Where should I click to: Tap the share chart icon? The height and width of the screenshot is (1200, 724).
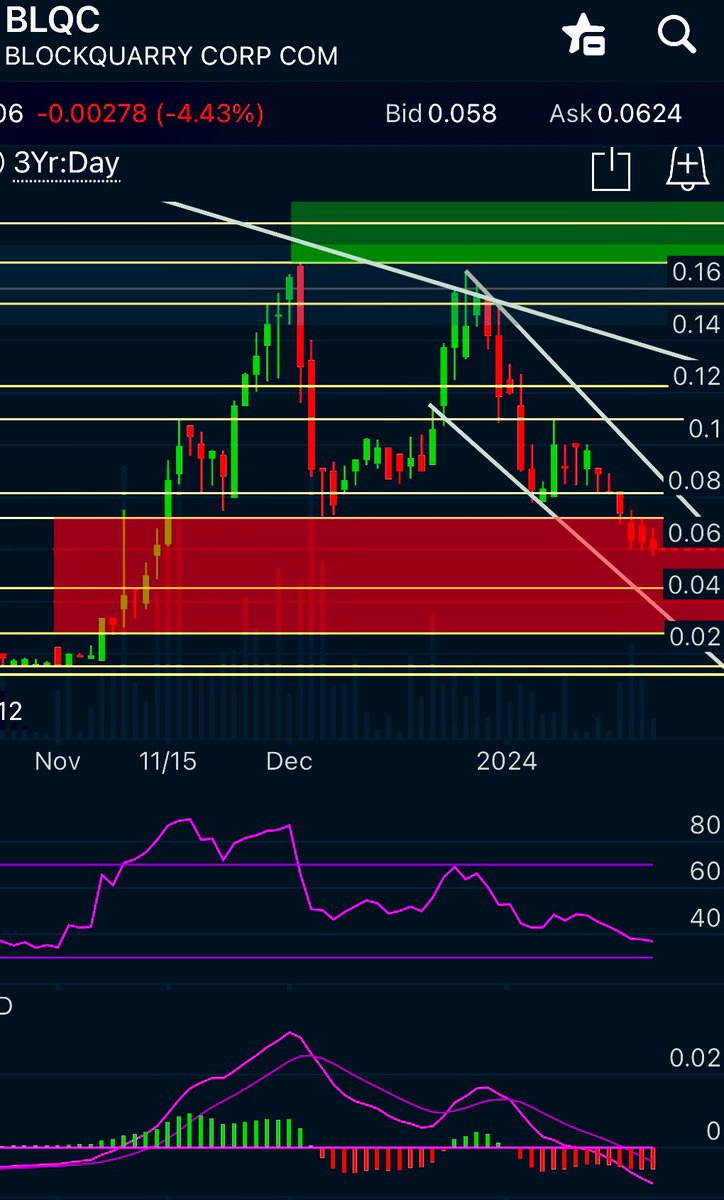tap(611, 169)
